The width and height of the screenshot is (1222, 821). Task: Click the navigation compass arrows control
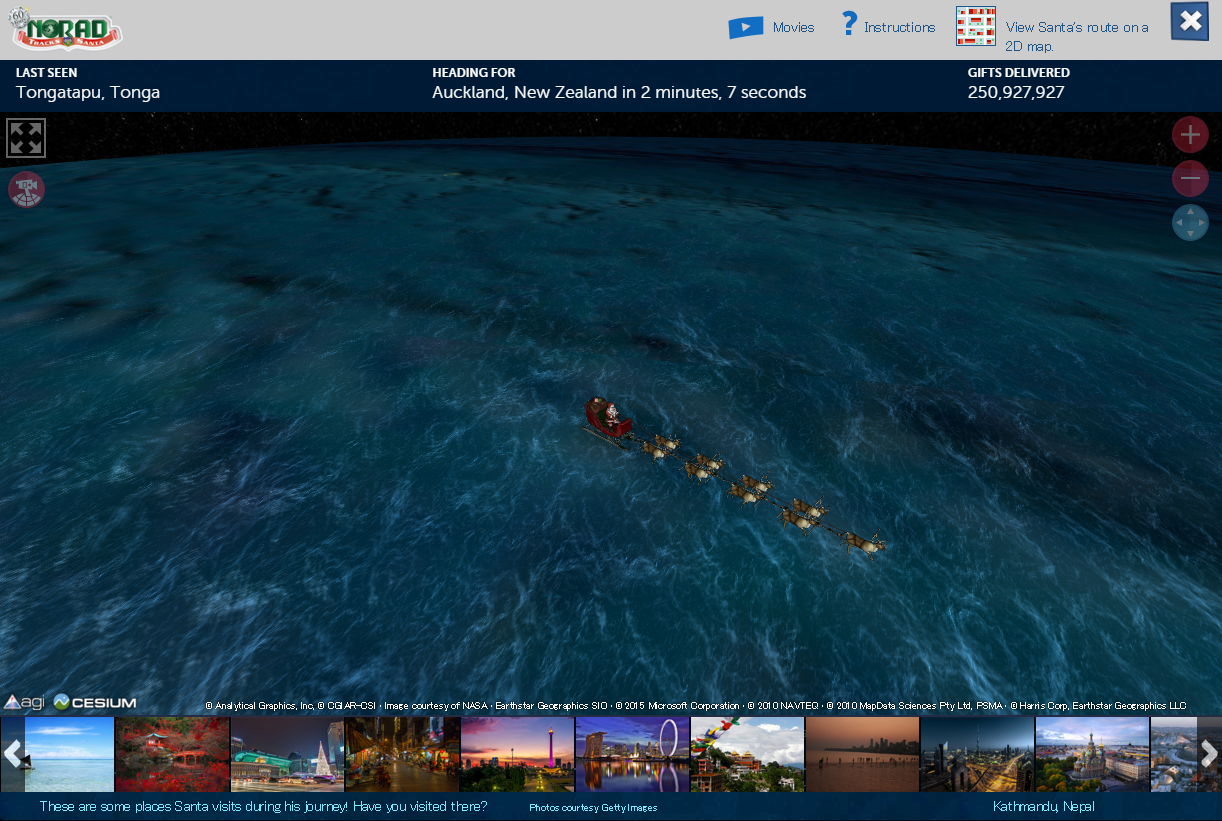tap(1190, 222)
